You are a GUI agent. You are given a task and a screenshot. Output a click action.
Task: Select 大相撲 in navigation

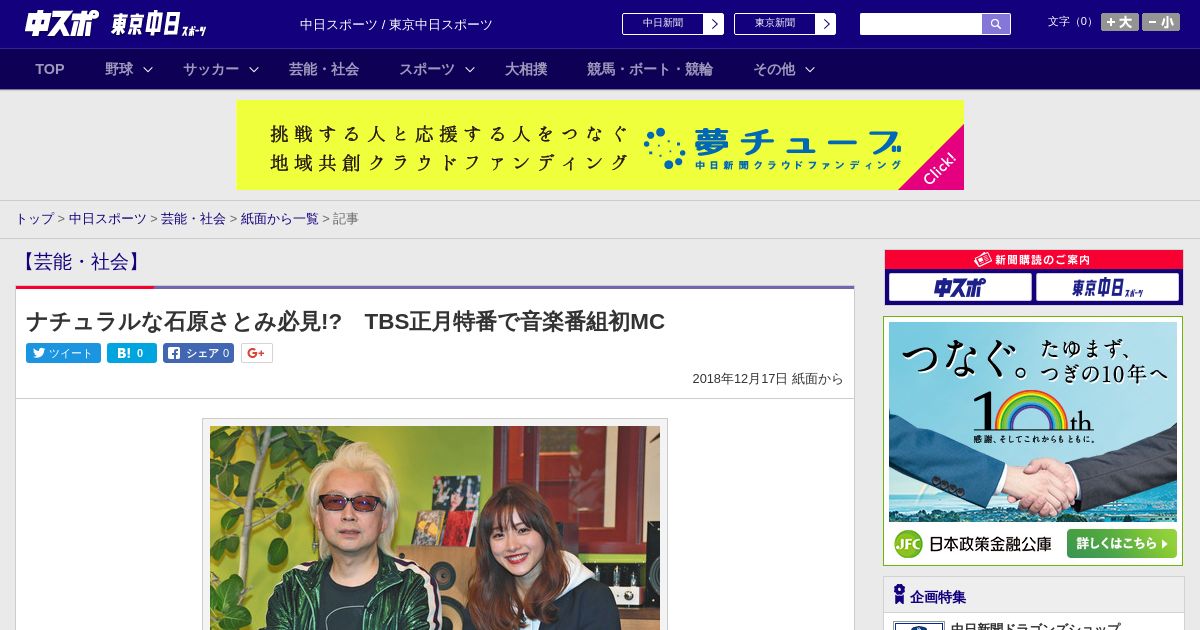pyautogui.click(x=526, y=69)
